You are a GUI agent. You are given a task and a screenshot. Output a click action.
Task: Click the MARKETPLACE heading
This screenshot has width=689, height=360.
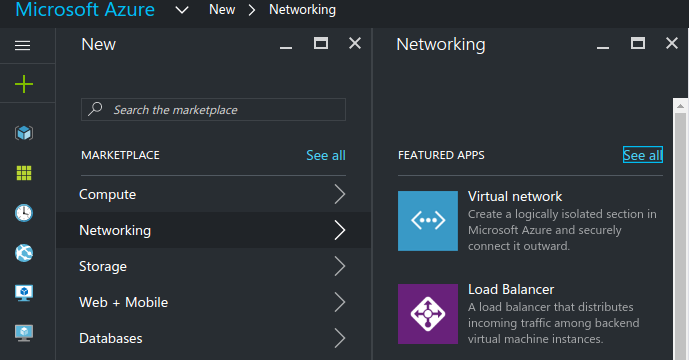120,155
